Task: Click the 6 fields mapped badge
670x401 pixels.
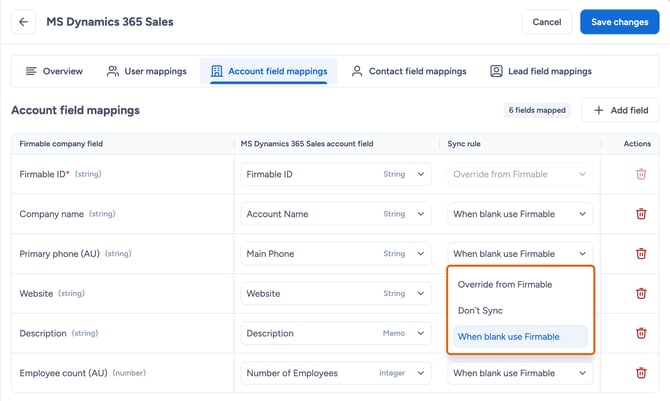Action: coord(537,110)
